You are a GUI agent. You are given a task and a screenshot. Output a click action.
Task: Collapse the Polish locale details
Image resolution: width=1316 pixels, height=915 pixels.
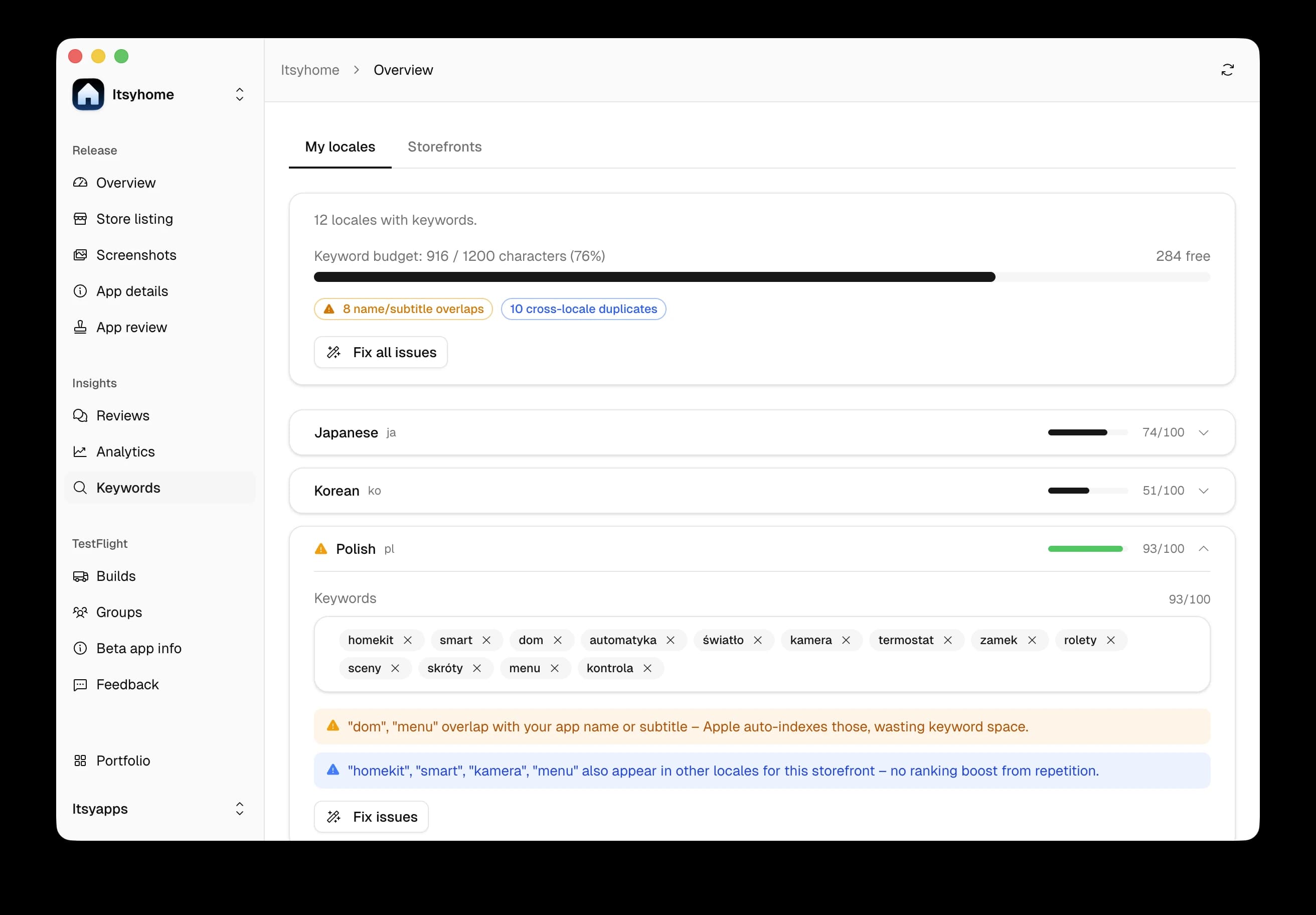pos(1204,548)
